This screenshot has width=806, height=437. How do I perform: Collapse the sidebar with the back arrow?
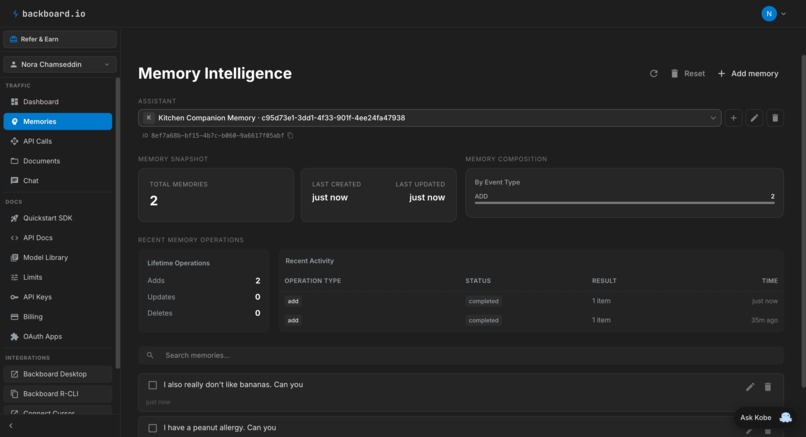point(11,426)
